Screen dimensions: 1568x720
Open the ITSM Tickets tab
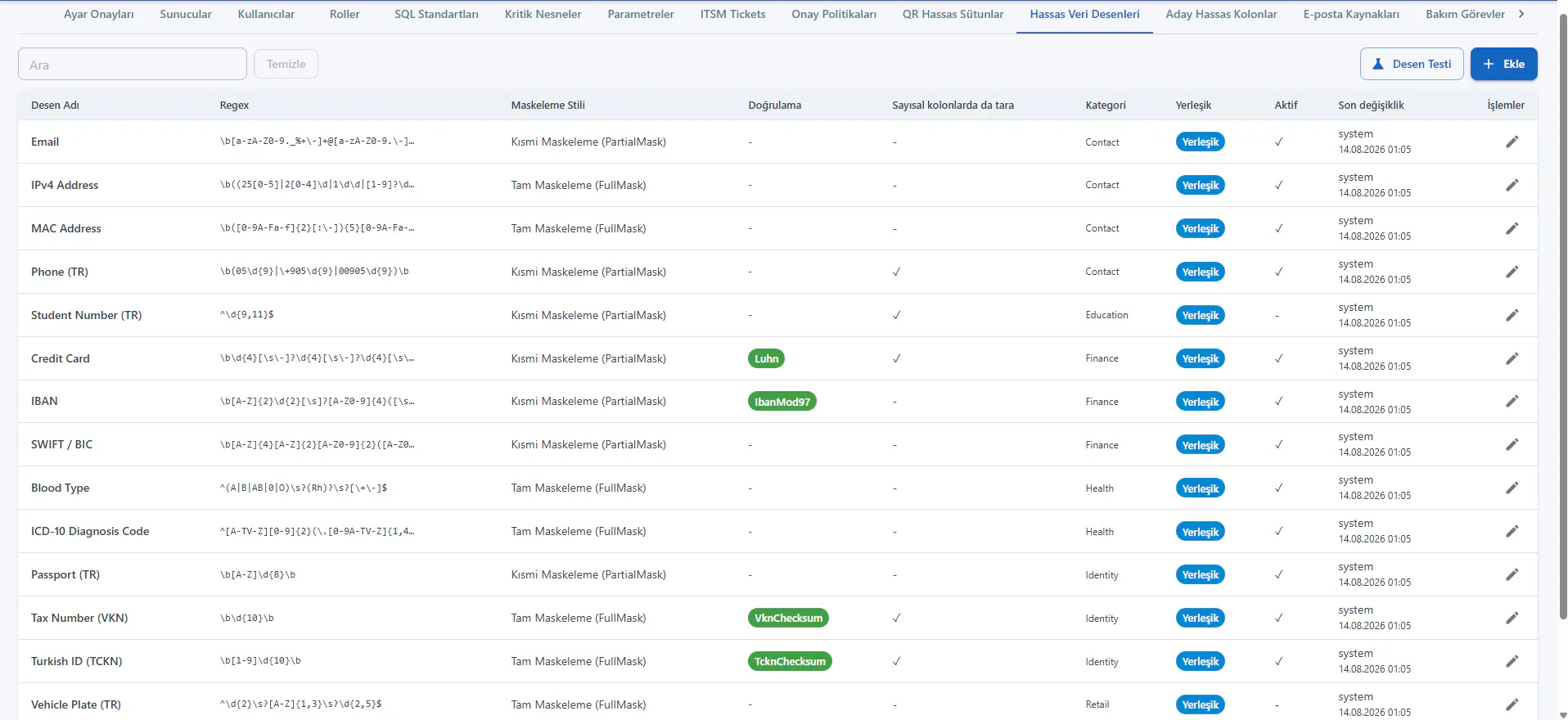(x=732, y=14)
